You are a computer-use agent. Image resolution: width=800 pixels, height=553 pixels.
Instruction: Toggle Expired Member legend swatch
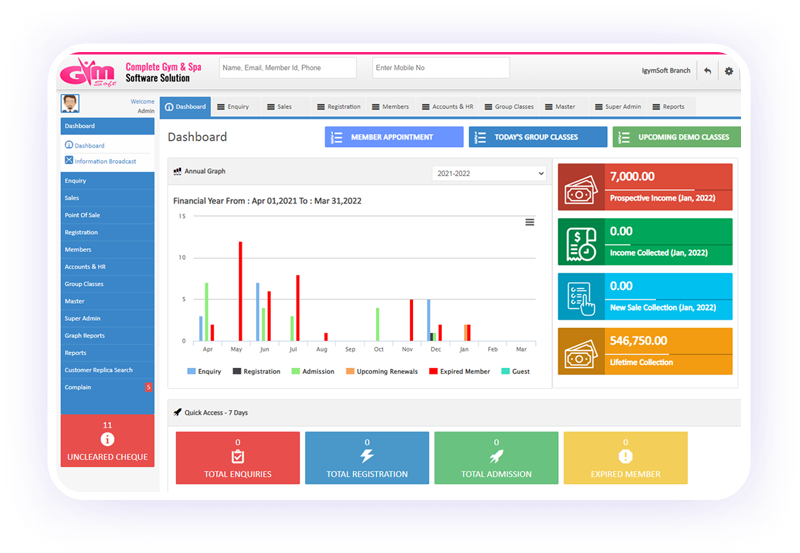(x=433, y=371)
